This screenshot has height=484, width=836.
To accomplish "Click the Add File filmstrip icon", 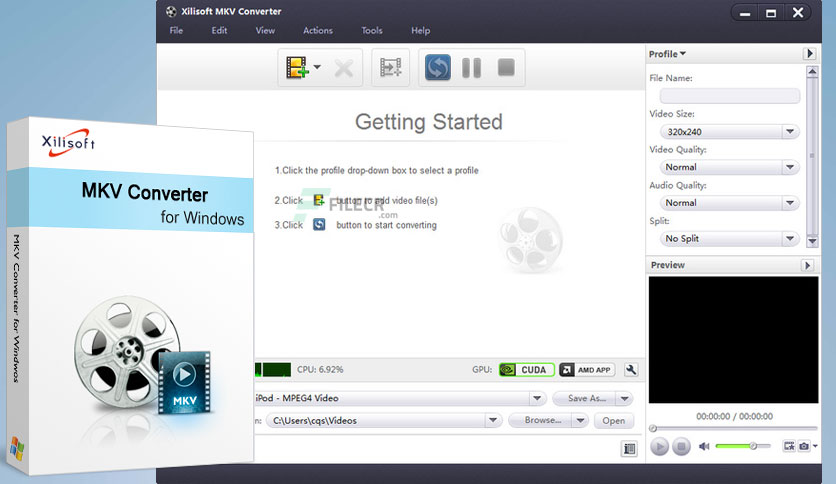I will tap(298, 68).
